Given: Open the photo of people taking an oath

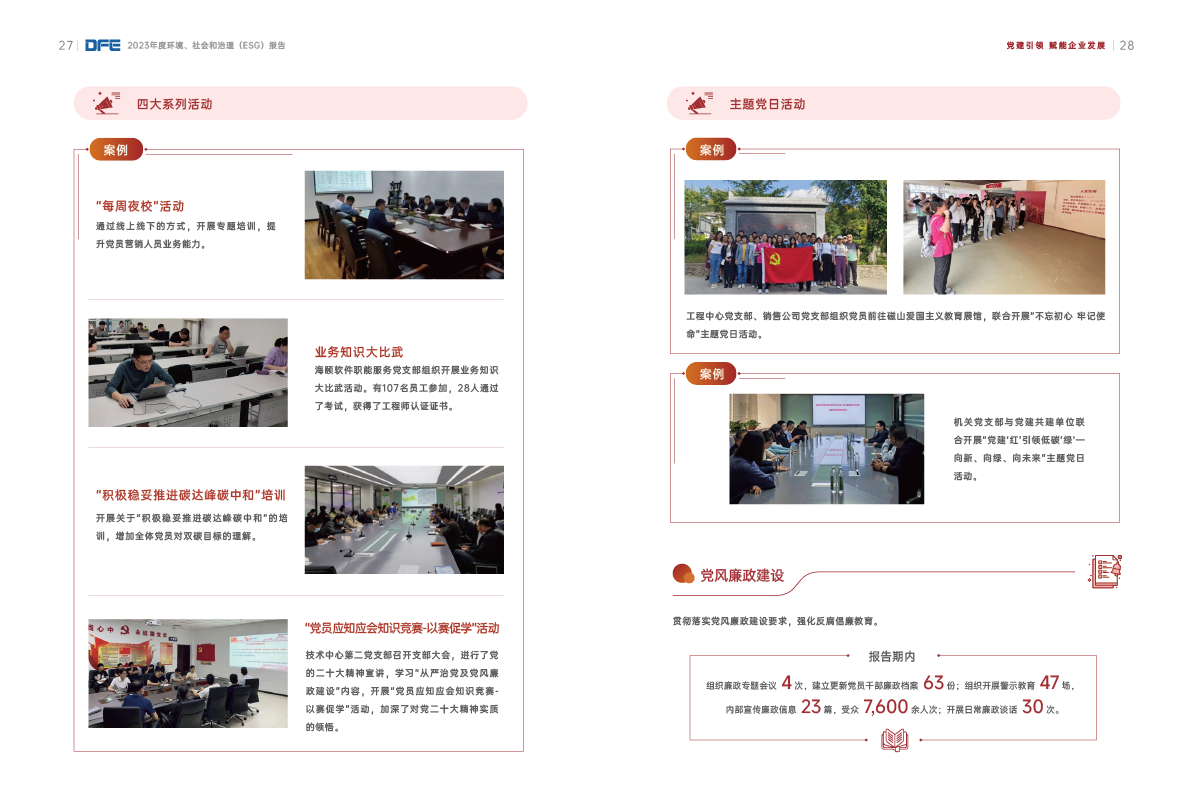Looking at the screenshot, I should click(1003, 237).
